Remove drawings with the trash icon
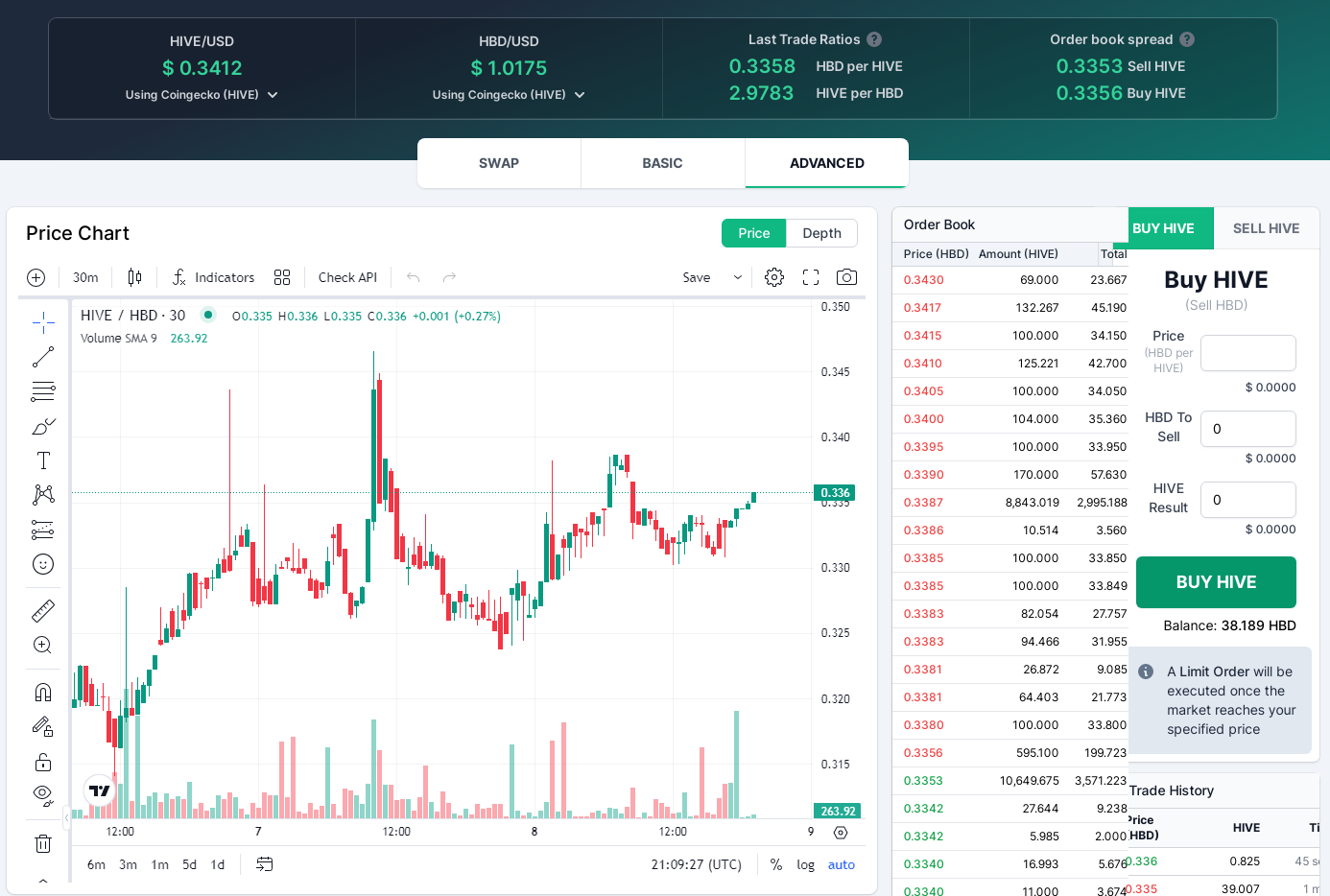The image size is (1330, 896). [x=43, y=843]
